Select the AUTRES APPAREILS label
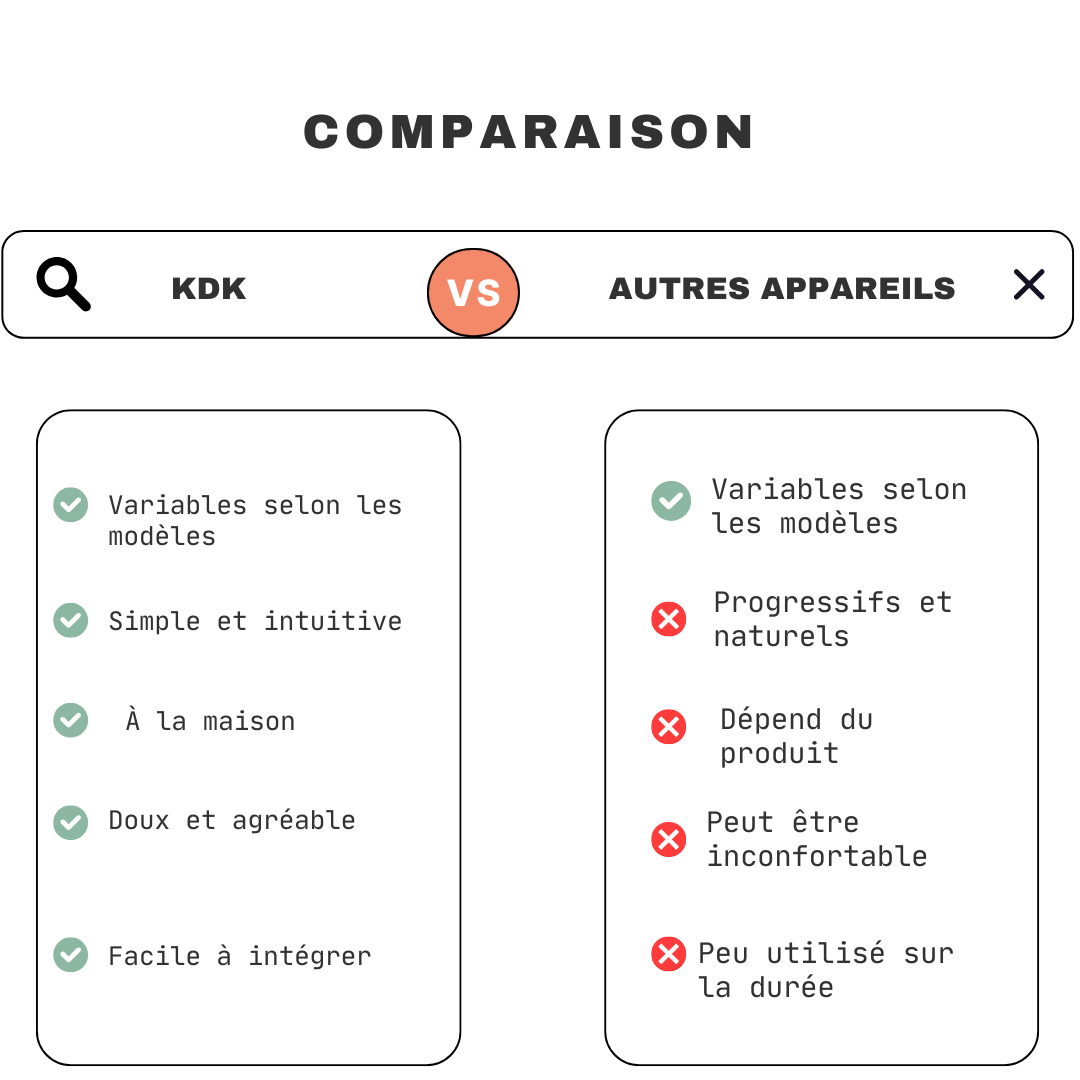This screenshot has height=1080, width=1080. [x=782, y=289]
